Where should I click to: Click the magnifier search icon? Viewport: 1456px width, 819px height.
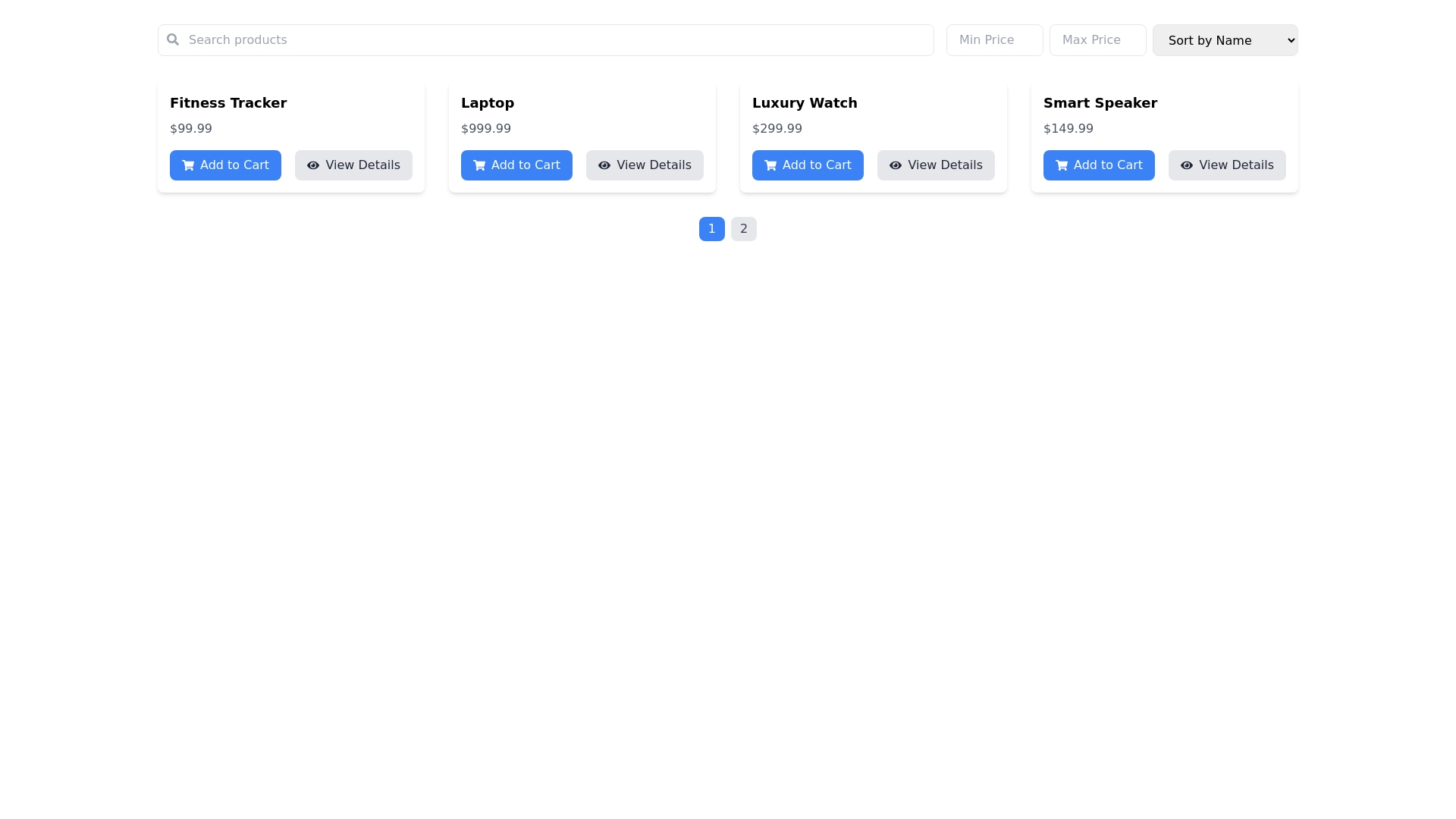pos(173,39)
